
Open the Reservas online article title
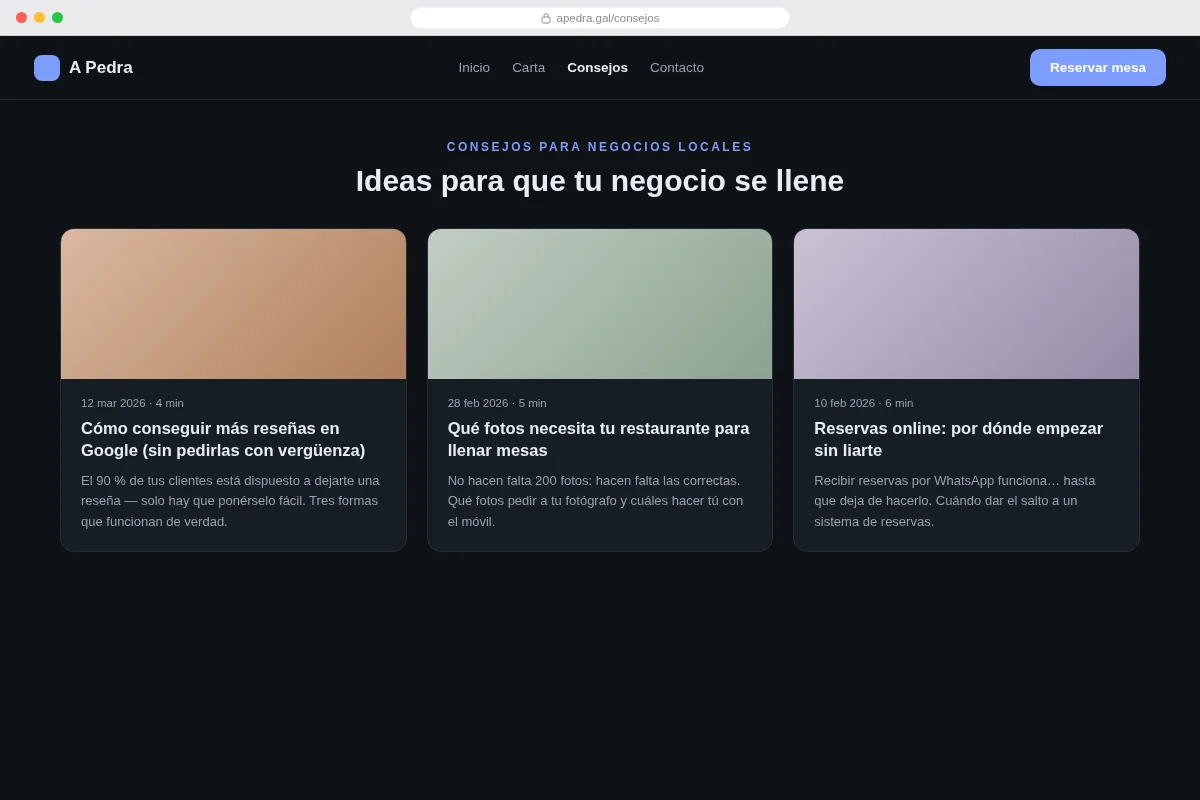pos(959,440)
